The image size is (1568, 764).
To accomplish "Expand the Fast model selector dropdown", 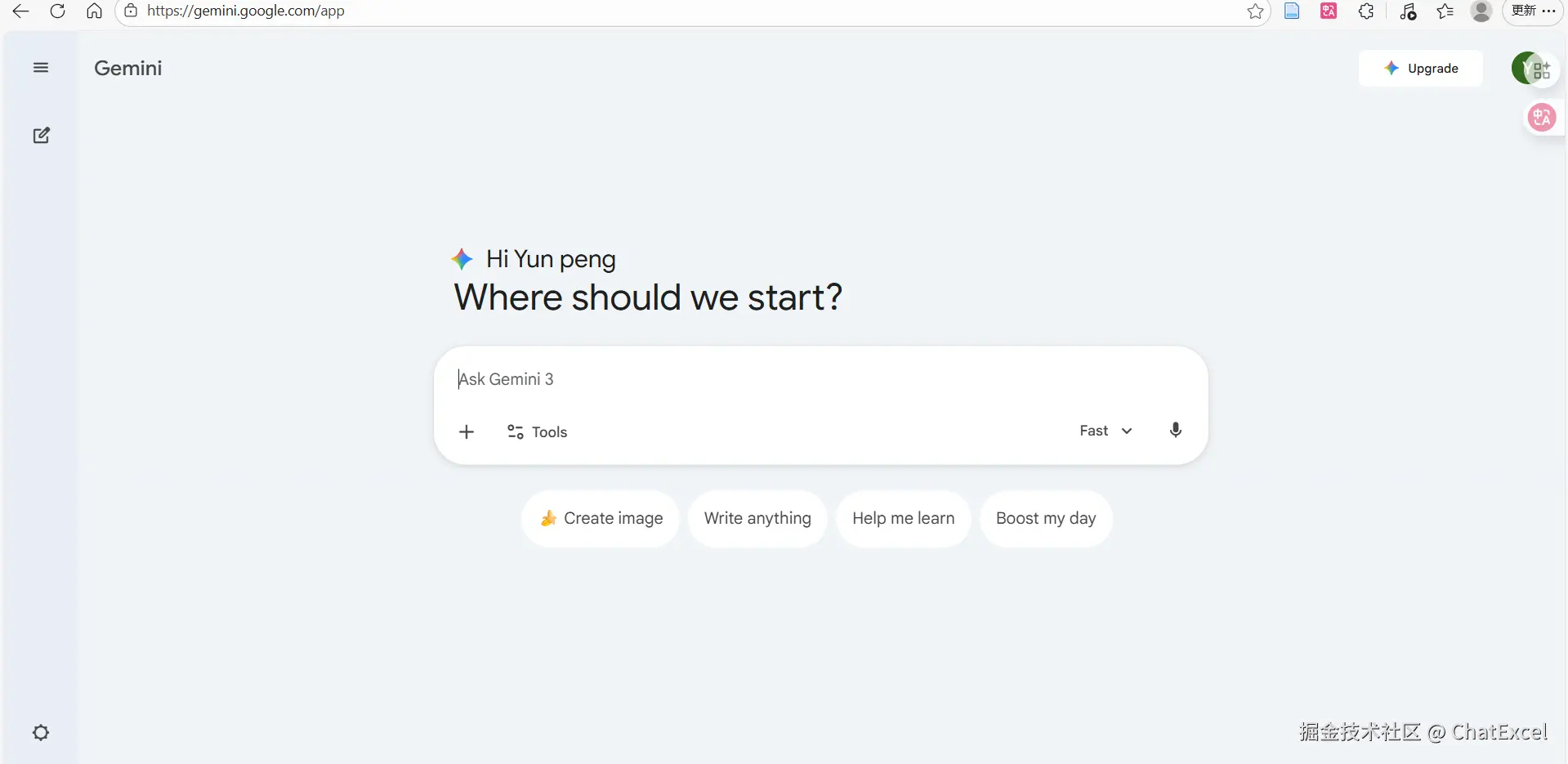I will pyautogui.click(x=1106, y=431).
